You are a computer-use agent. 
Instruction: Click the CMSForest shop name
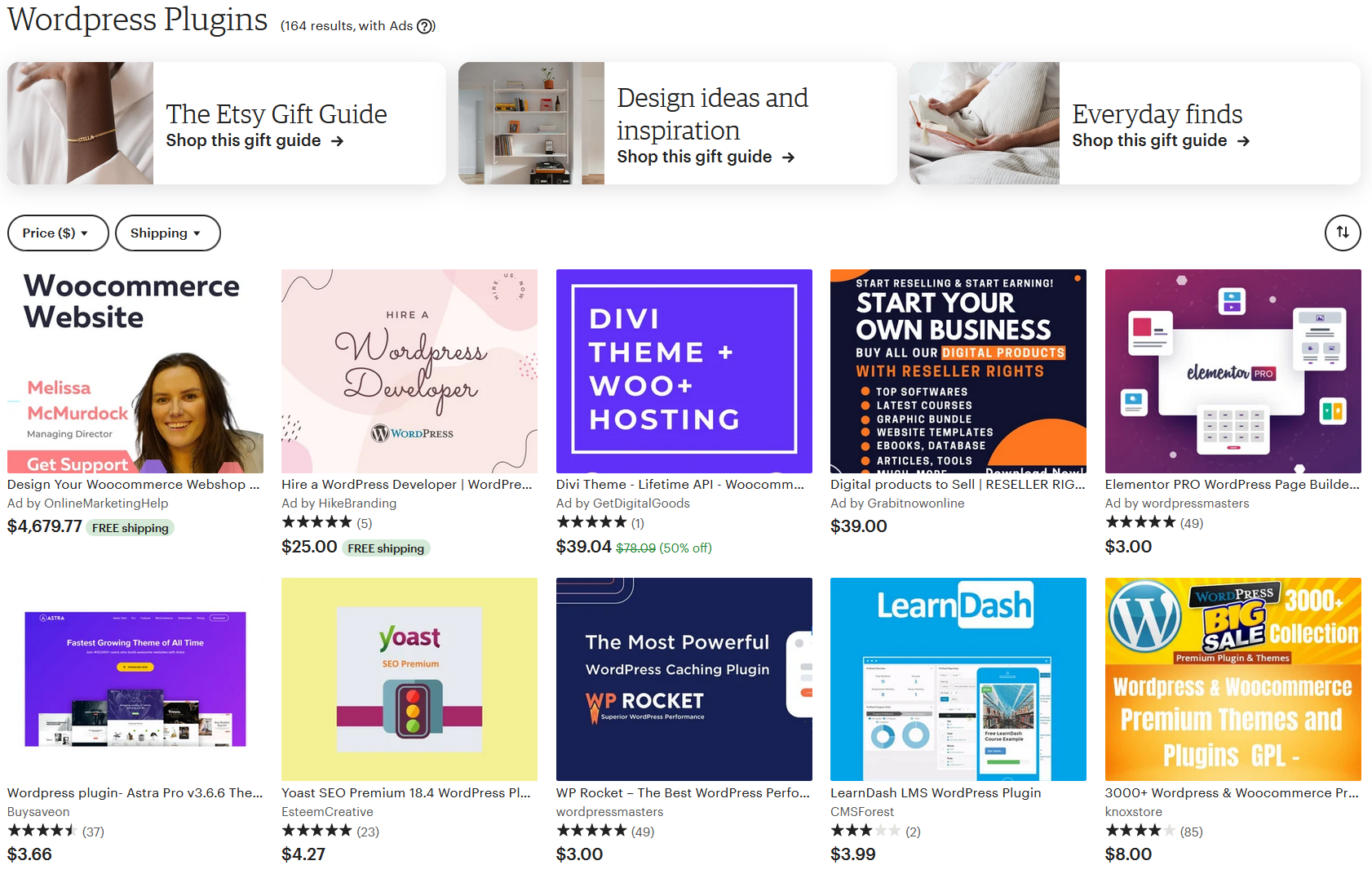862,812
